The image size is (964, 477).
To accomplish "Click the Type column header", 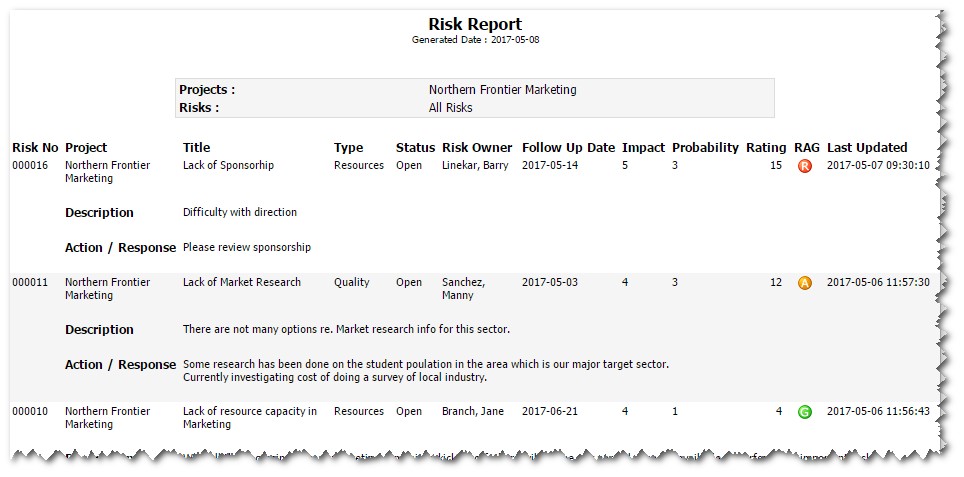I will point(349,148).
